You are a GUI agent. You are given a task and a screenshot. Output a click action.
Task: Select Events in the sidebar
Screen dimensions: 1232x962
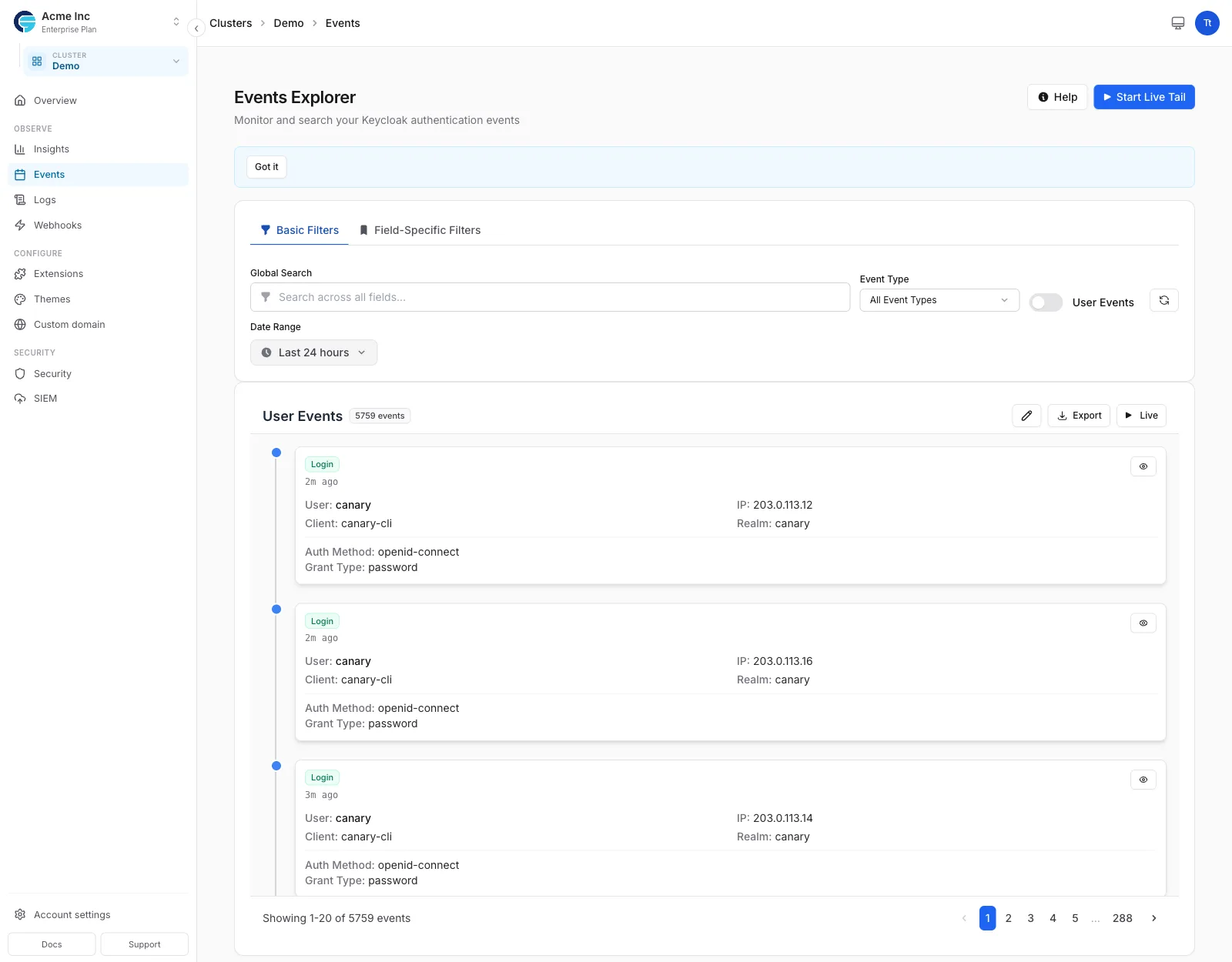98,175
